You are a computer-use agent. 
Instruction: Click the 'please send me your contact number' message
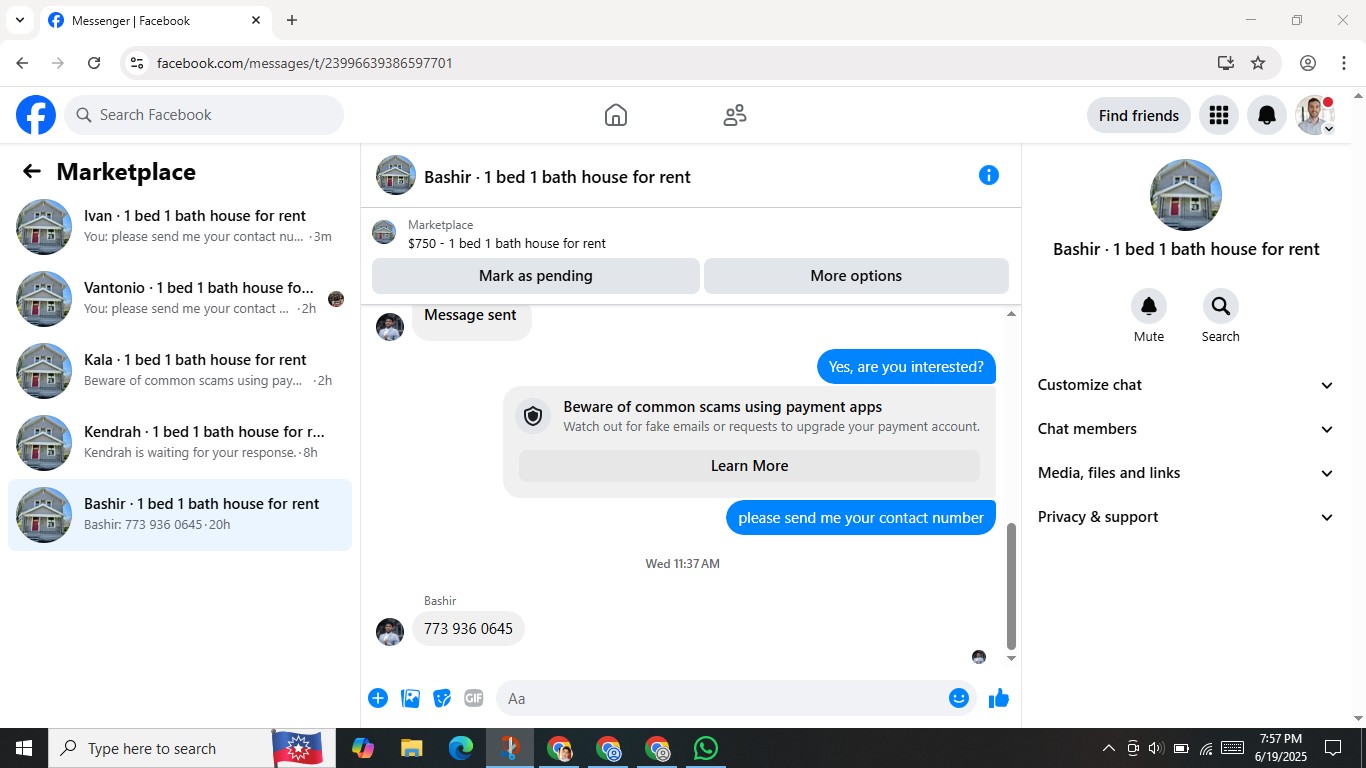(861, 518)
